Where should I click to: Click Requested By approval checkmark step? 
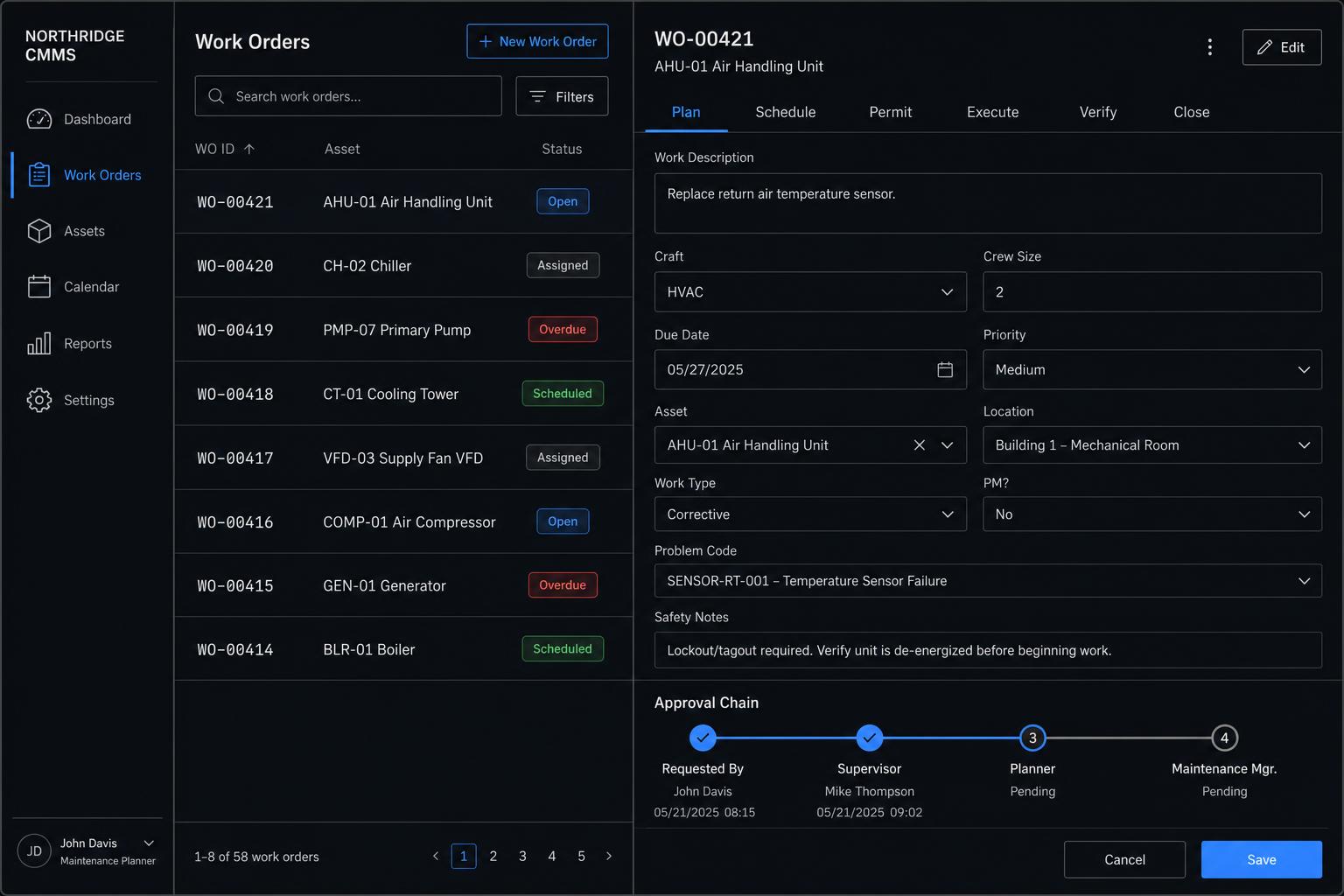tap(703, 738)
